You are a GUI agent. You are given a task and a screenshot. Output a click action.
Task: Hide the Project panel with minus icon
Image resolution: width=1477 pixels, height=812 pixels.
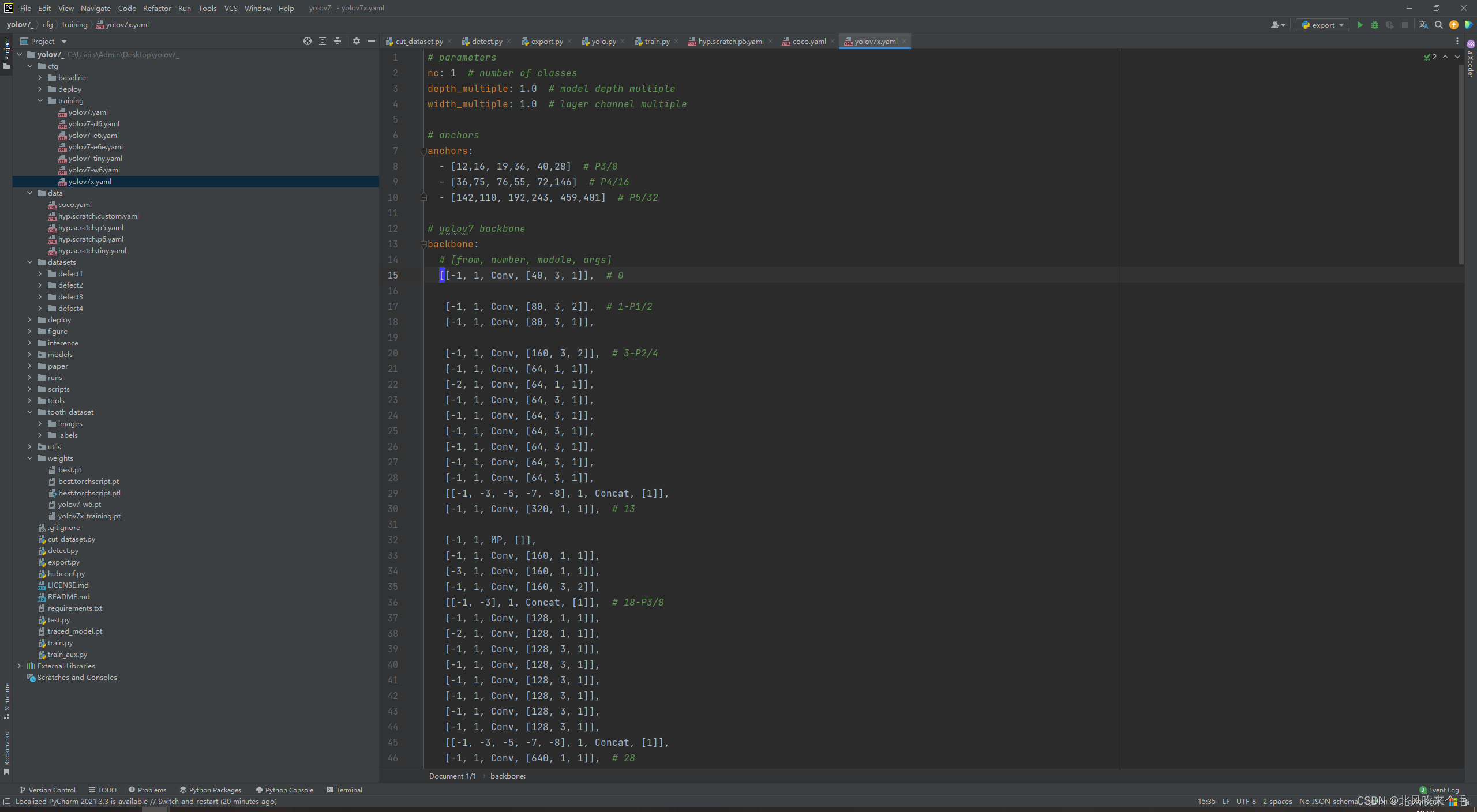point(372,41)
